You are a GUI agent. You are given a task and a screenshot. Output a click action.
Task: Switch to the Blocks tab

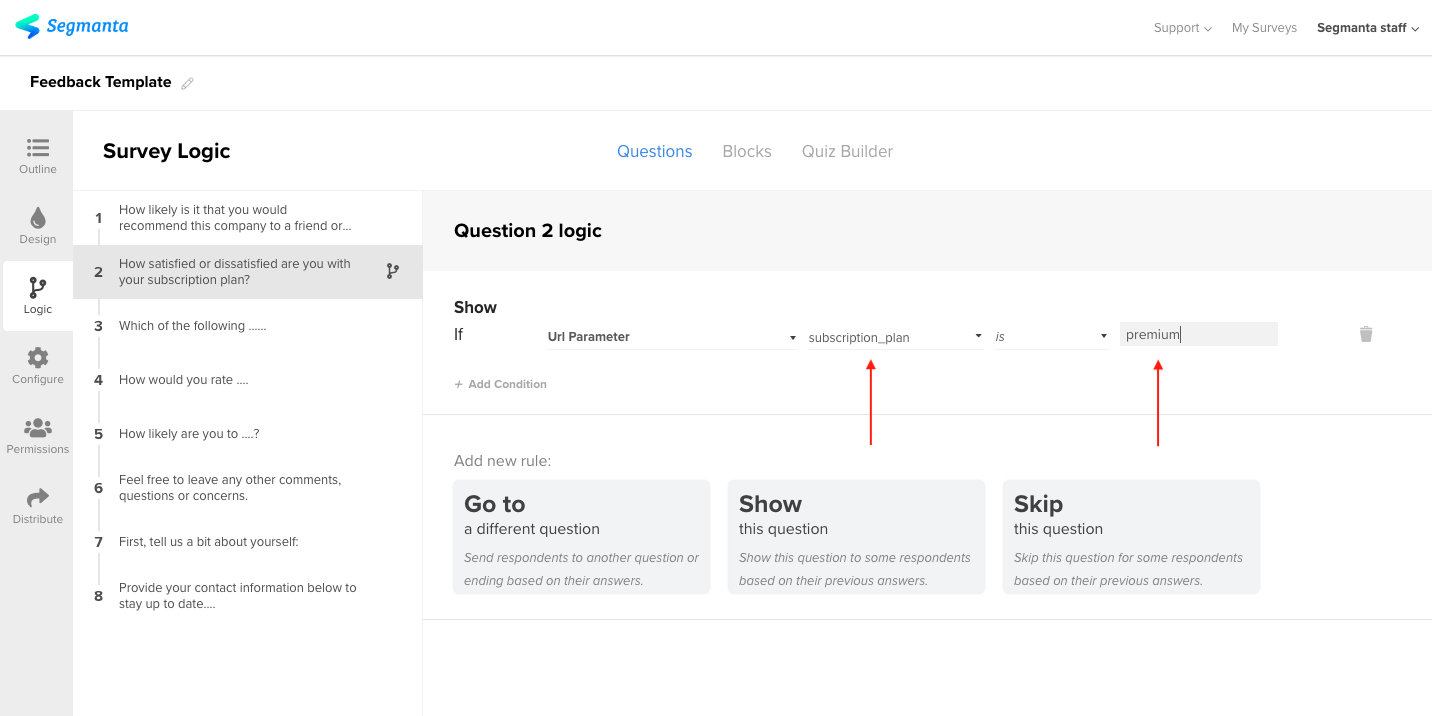(x=747, y=151)
